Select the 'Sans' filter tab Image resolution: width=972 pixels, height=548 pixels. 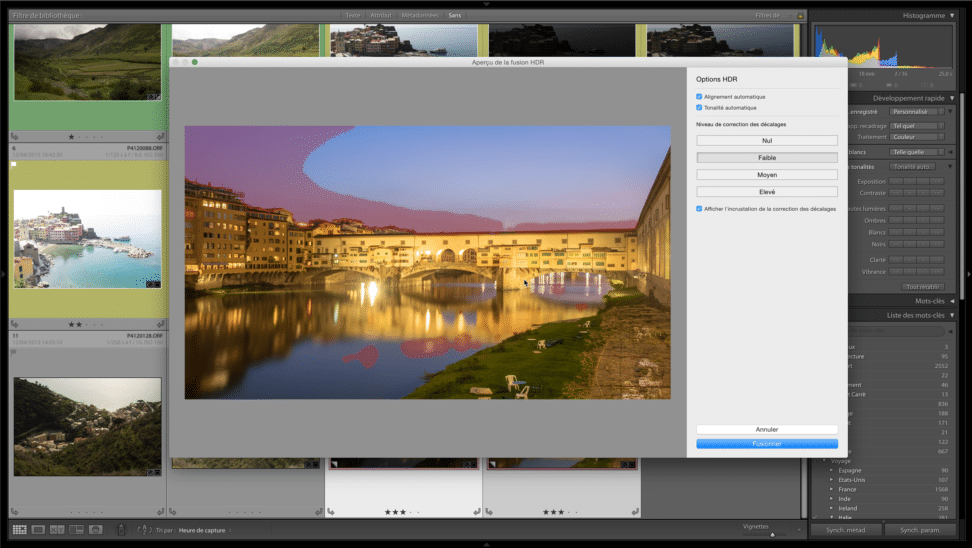tap(454, 15)
